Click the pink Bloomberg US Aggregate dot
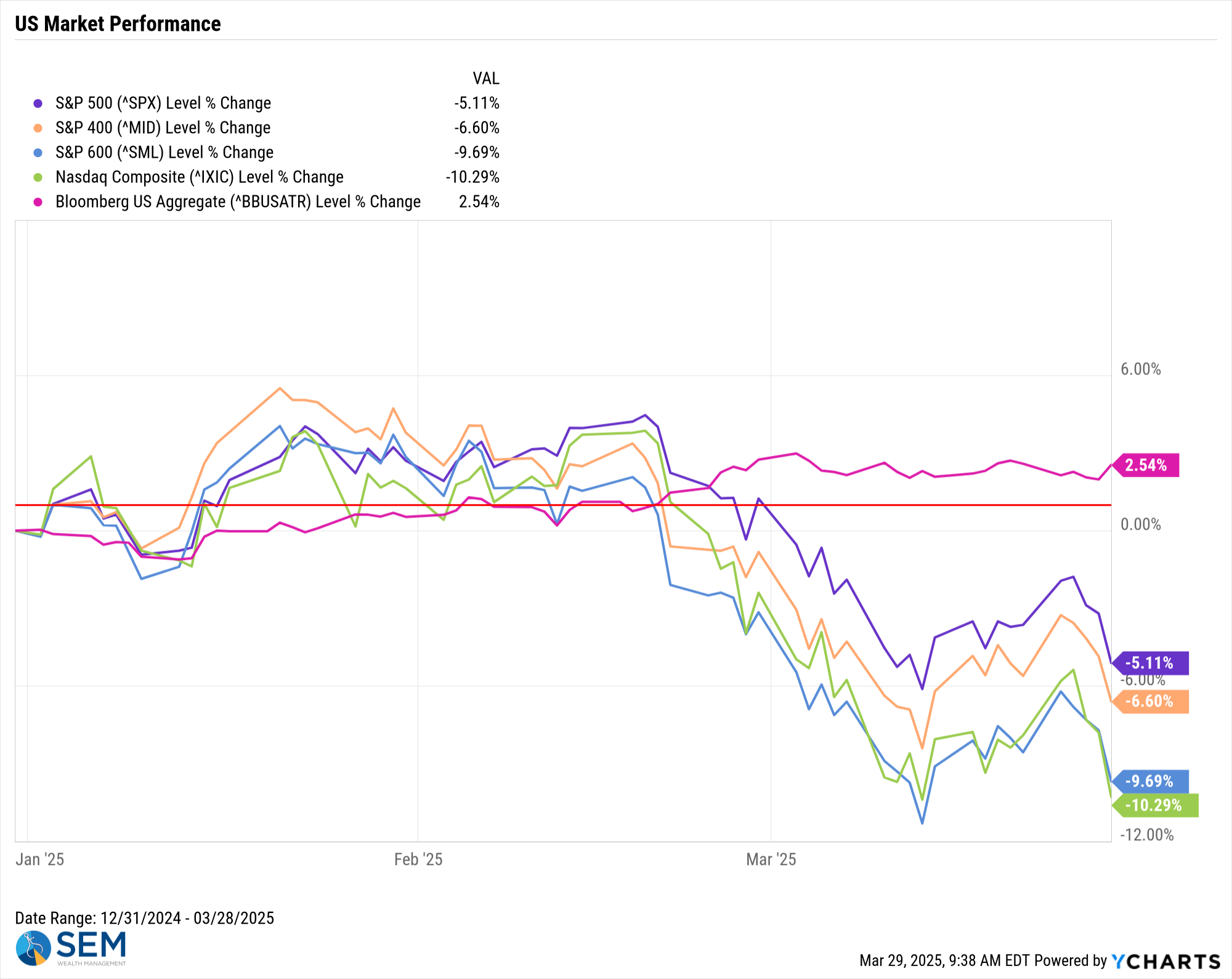1232x979 pixels. coord(38,202)
